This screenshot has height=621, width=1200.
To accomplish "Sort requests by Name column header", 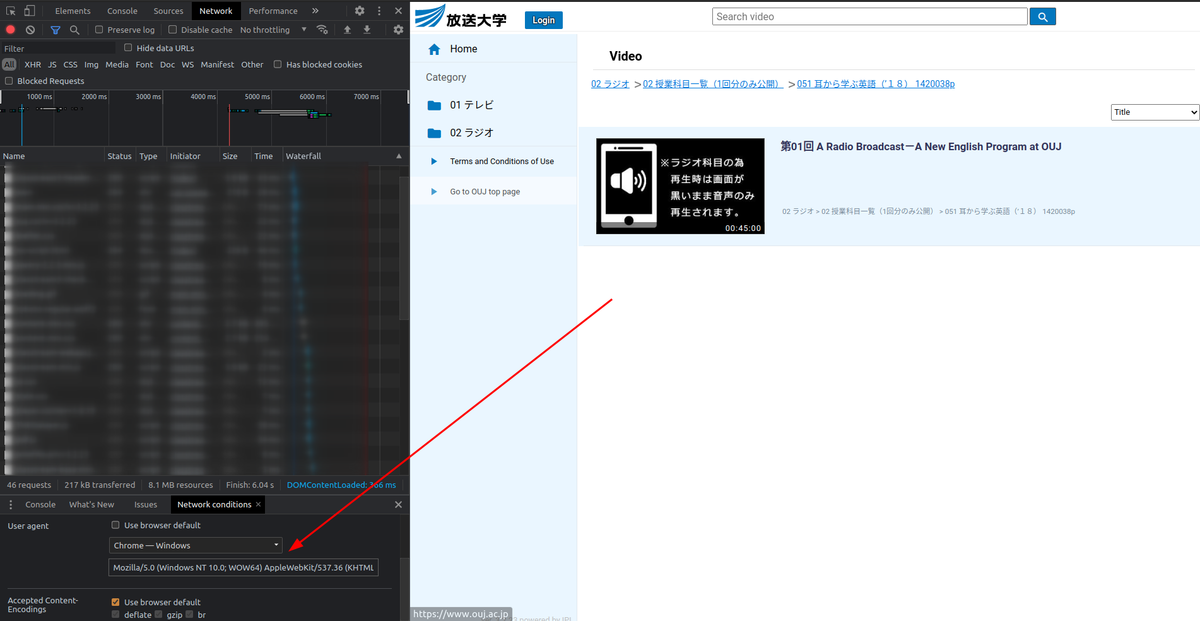I will (52, 156).
